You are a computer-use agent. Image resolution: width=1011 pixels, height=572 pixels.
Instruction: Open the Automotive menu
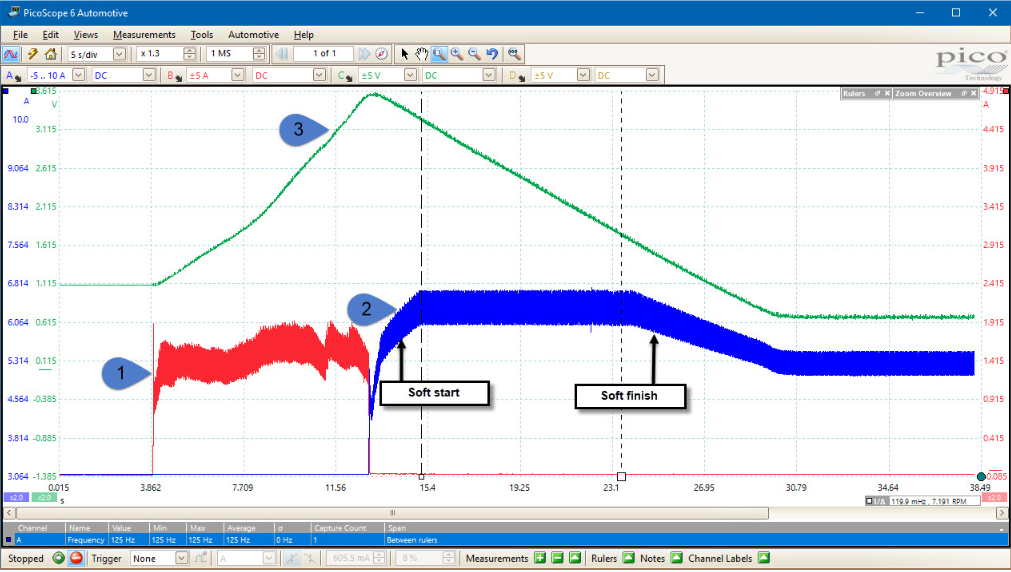point(253,35)
